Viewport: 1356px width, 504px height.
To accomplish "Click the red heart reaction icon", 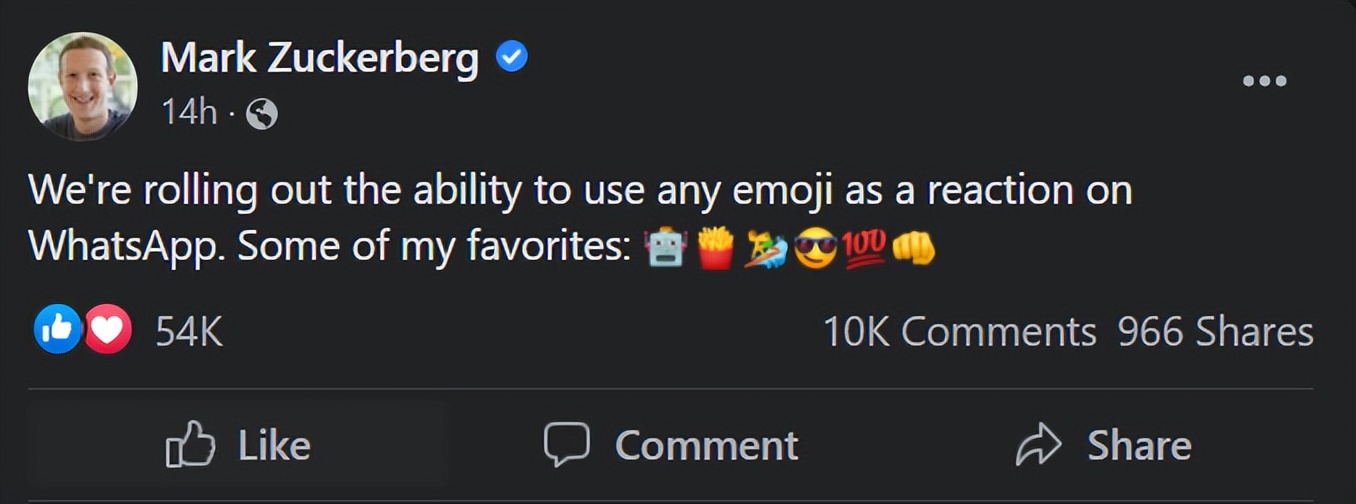I will [108, 329].
